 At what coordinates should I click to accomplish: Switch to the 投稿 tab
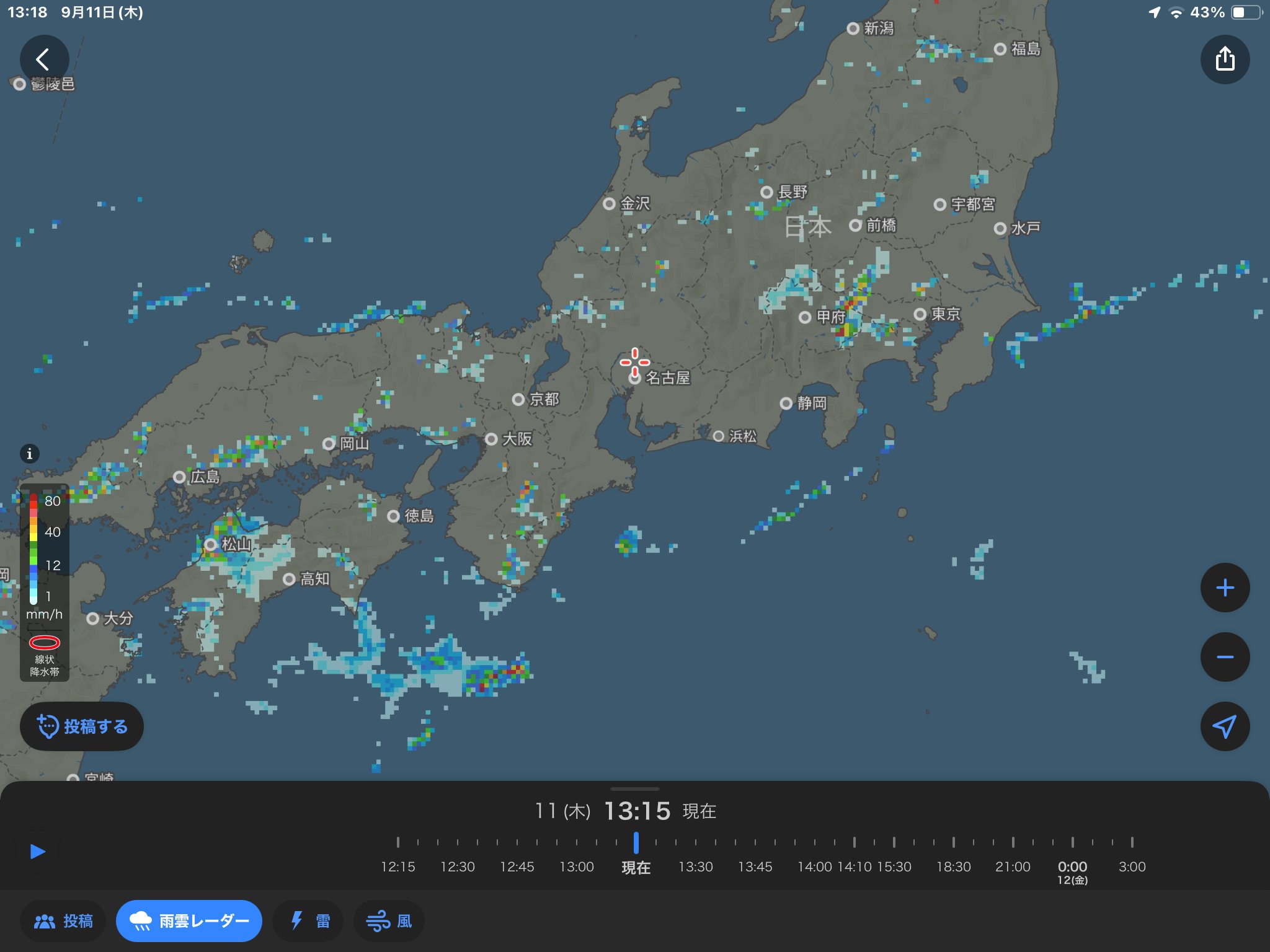(x=63, y=921)
